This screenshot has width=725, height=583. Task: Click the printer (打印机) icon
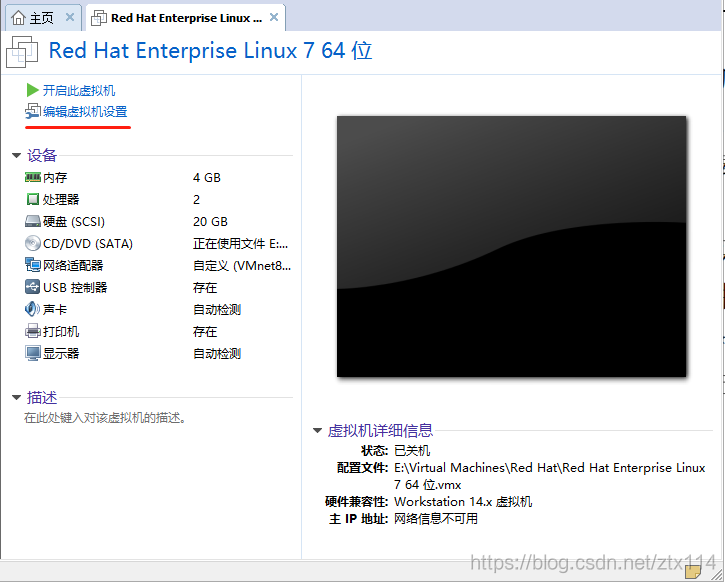click(33, 331)
